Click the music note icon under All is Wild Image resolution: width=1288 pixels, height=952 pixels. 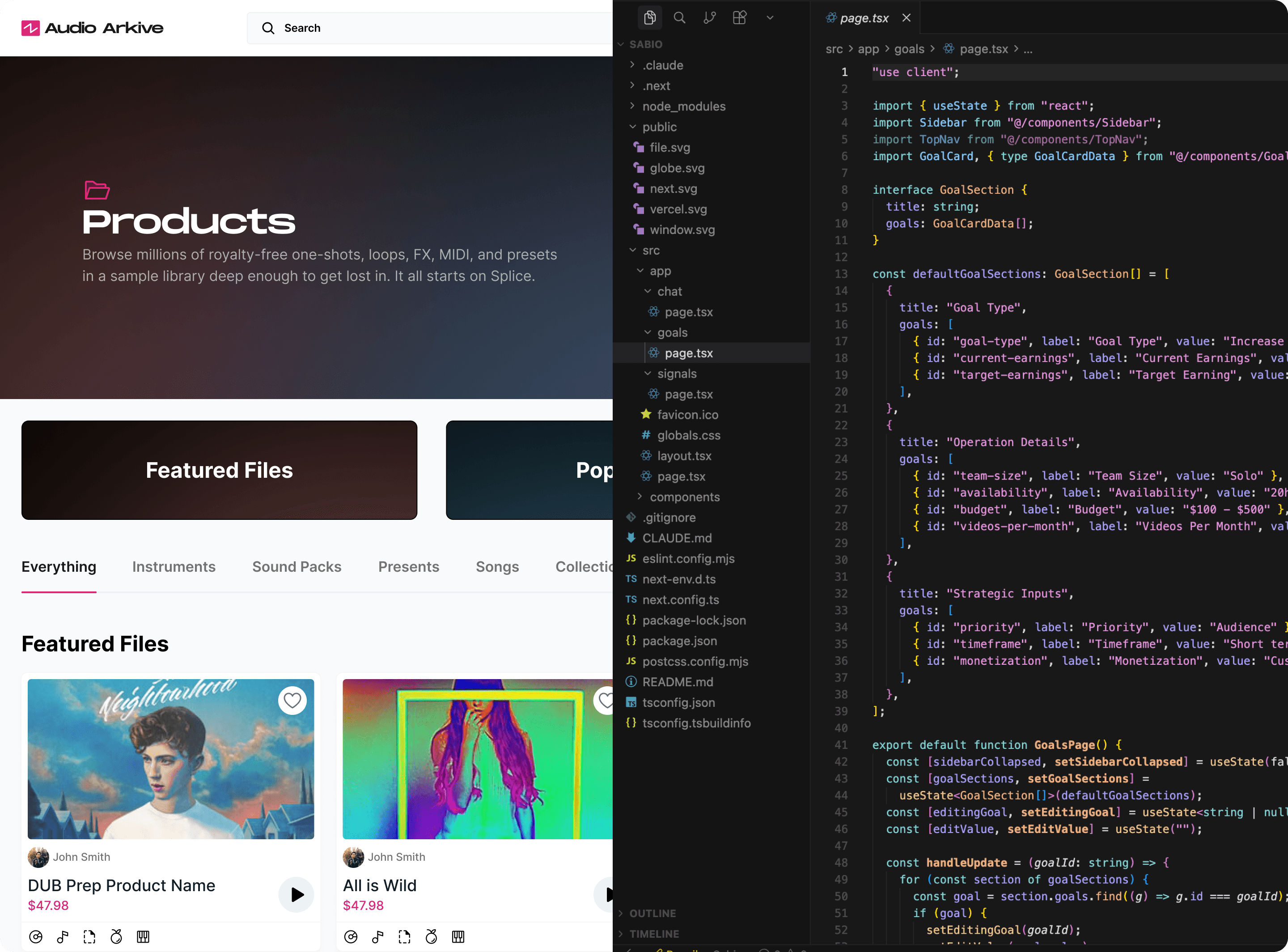(378, 936)
